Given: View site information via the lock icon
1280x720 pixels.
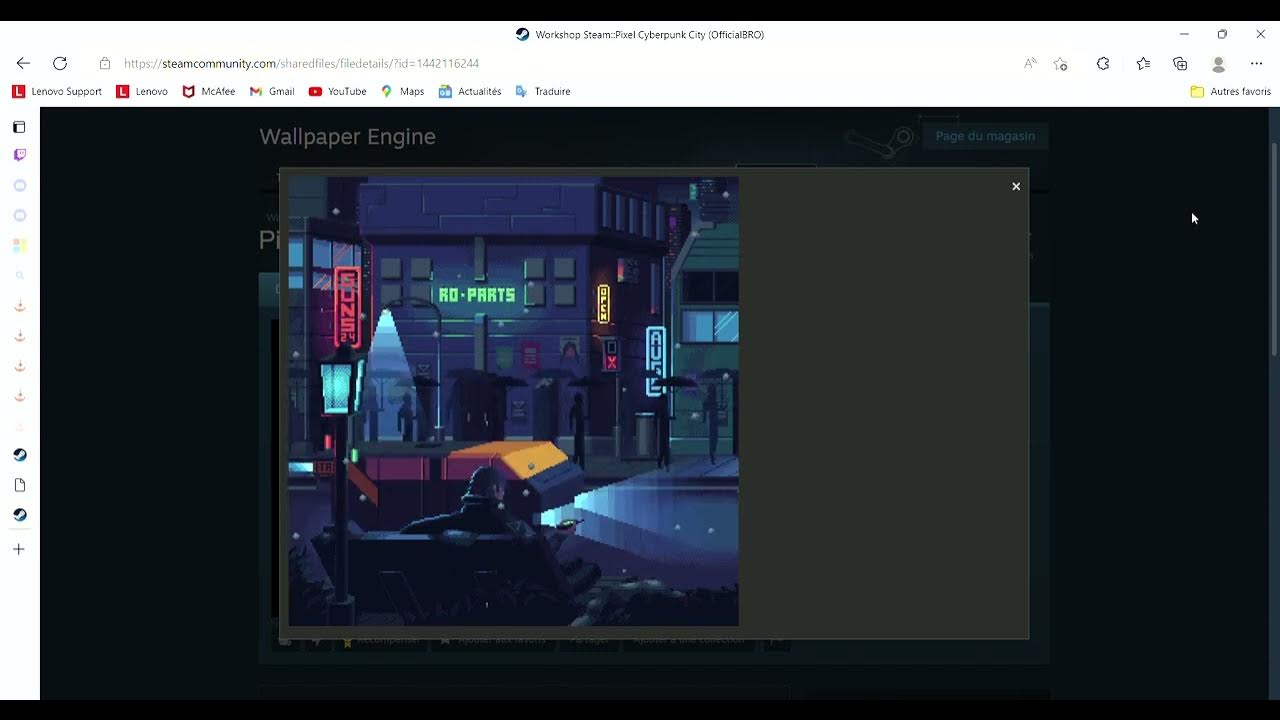Looking at the screenshot, I should tap(105, 63).
